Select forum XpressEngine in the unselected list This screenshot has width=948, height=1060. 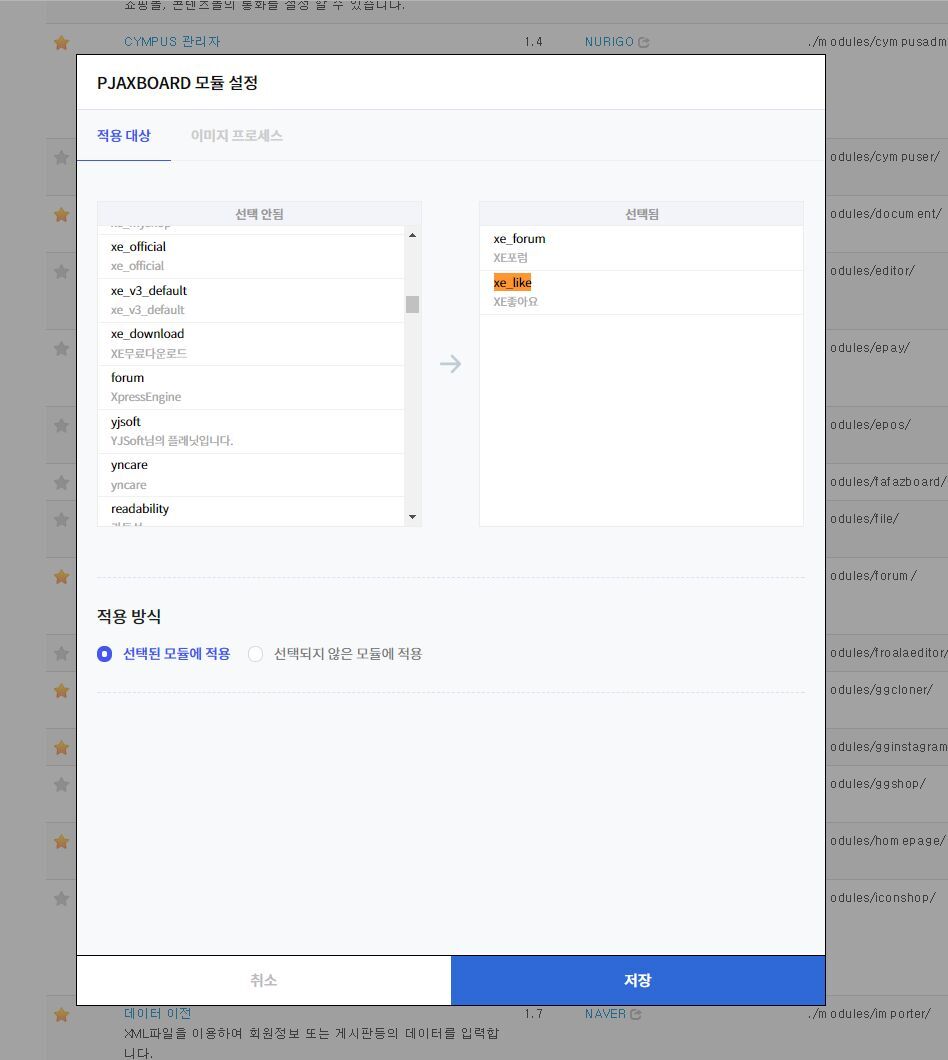[x=251, y=387]
